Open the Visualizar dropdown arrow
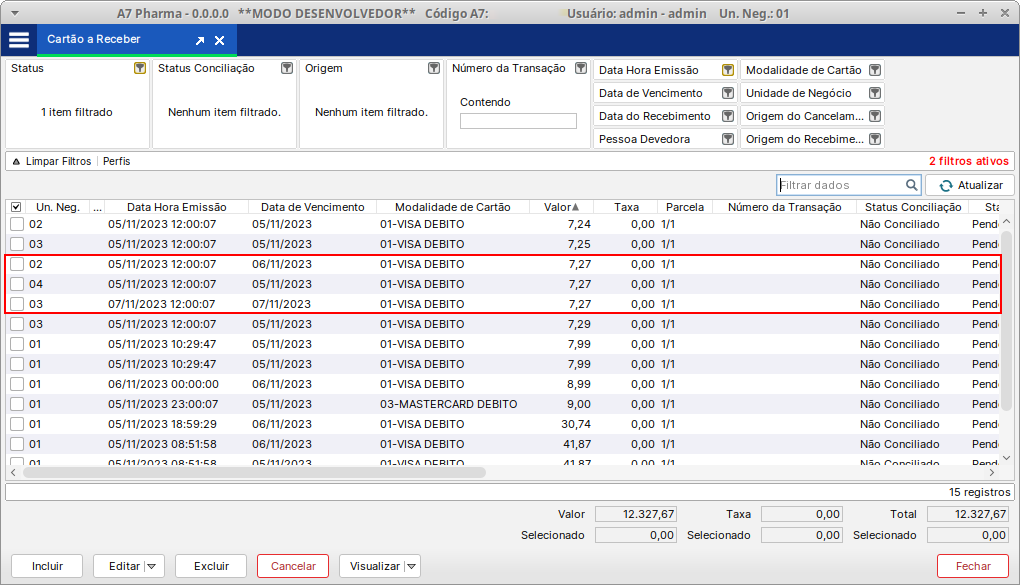 410,566
